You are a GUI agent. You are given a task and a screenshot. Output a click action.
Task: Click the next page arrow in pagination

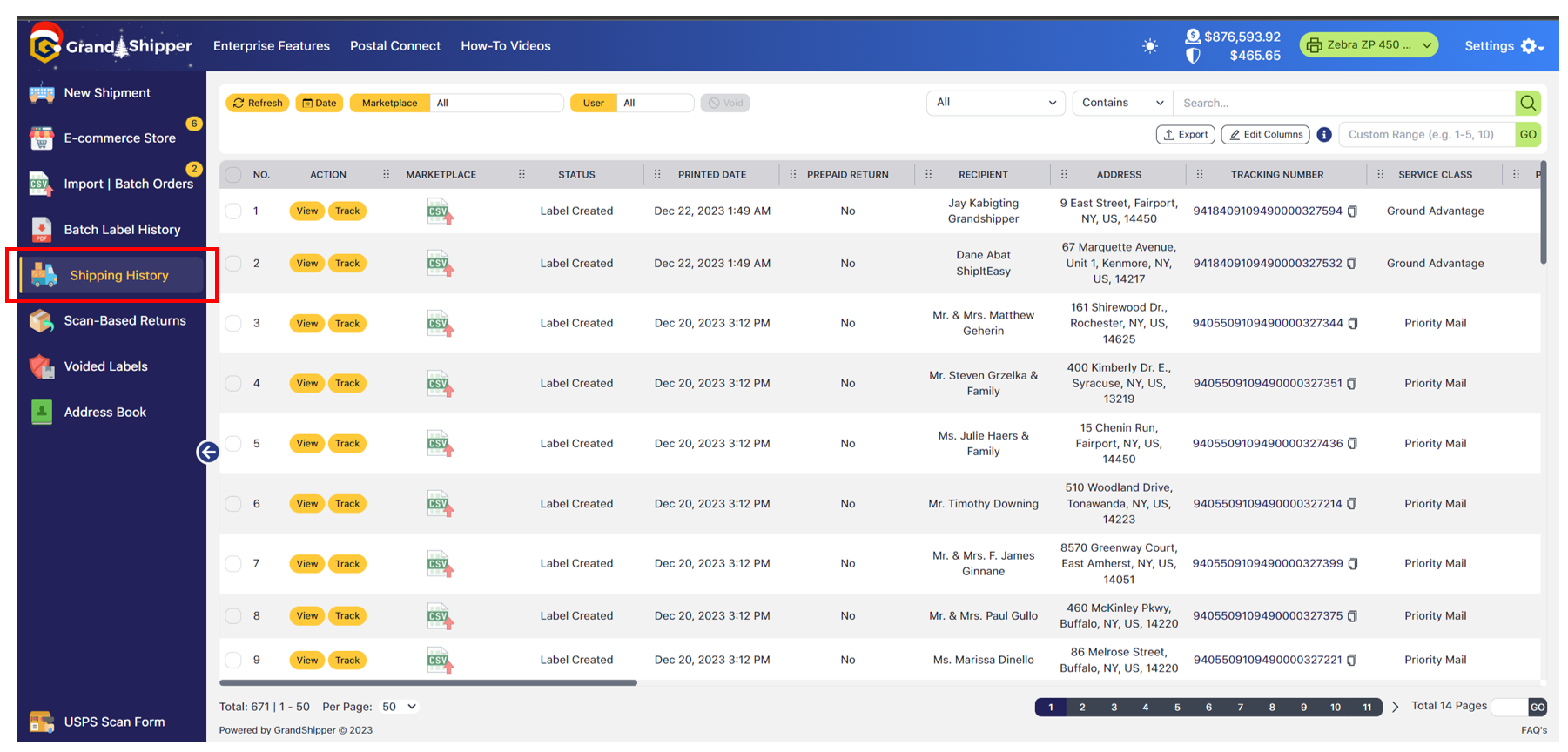[1395, 707]
